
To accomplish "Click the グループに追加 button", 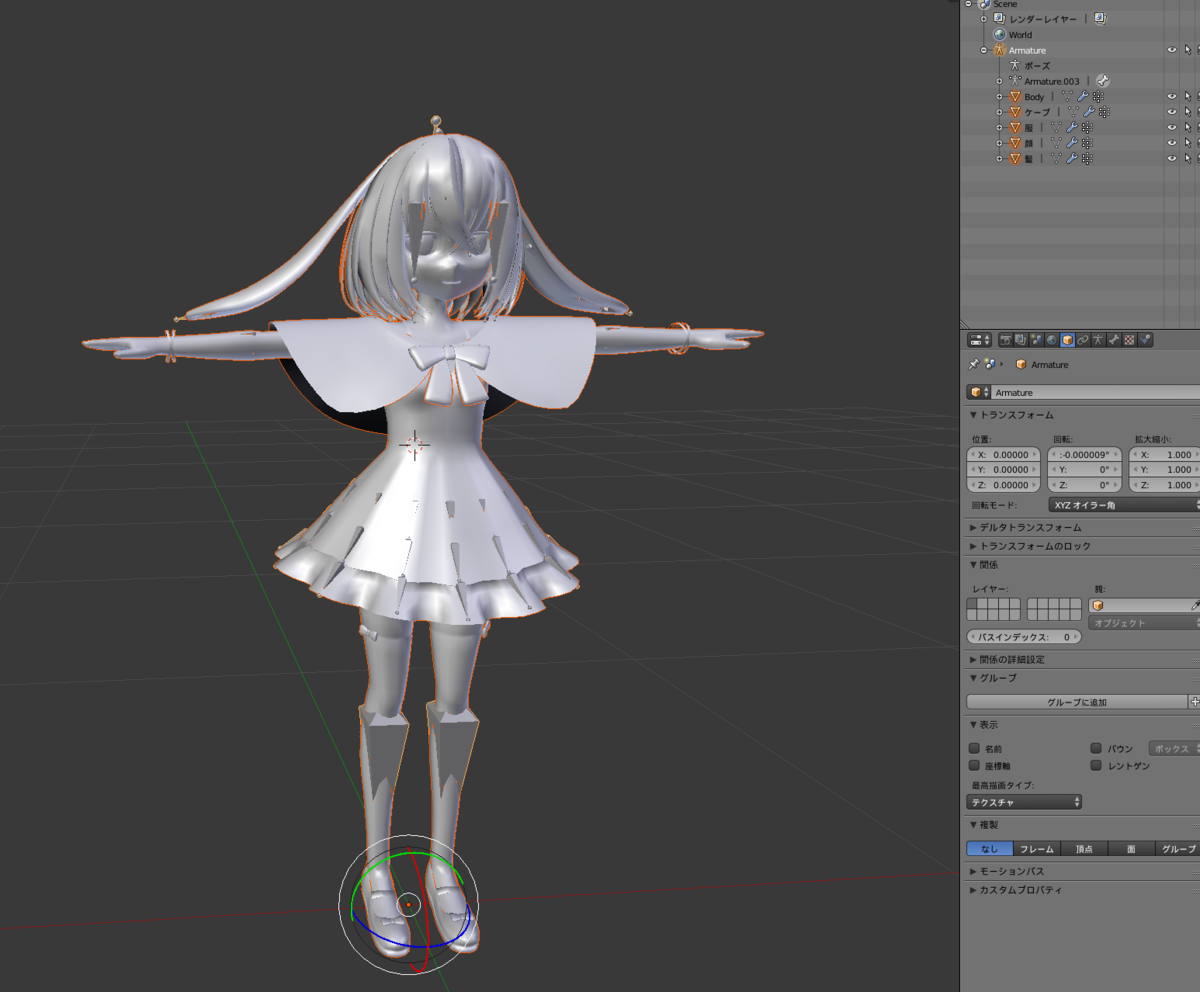I will point(1076,702).
